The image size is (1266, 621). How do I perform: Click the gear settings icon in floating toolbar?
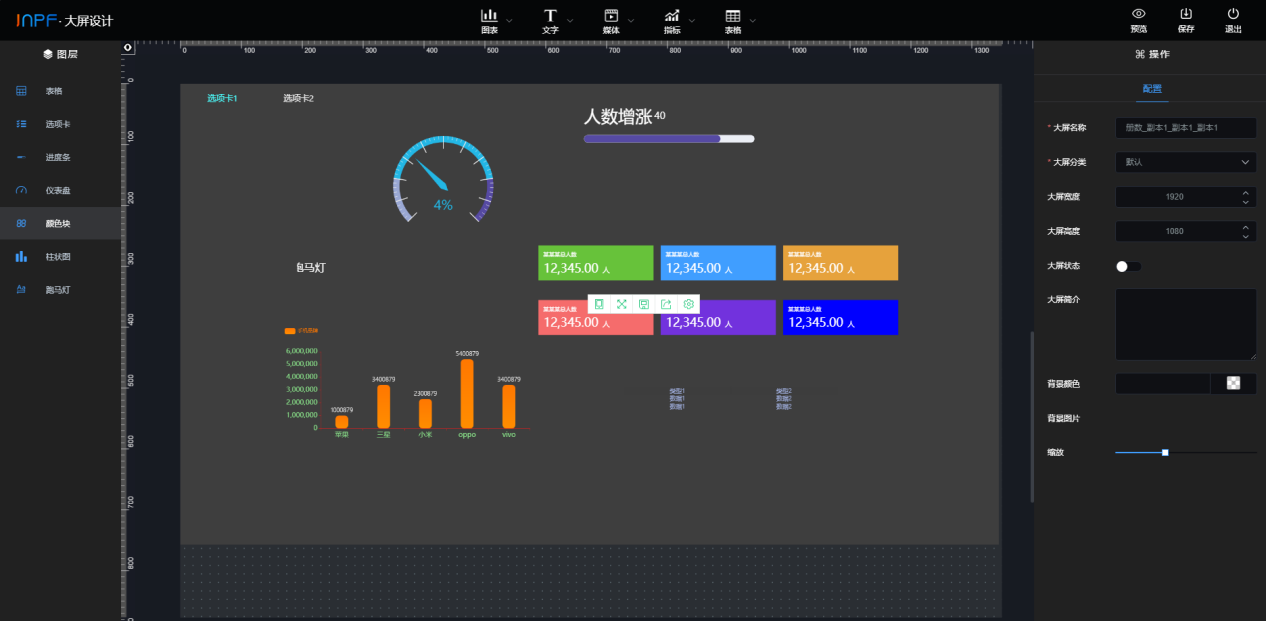click(x=688, y=304)
